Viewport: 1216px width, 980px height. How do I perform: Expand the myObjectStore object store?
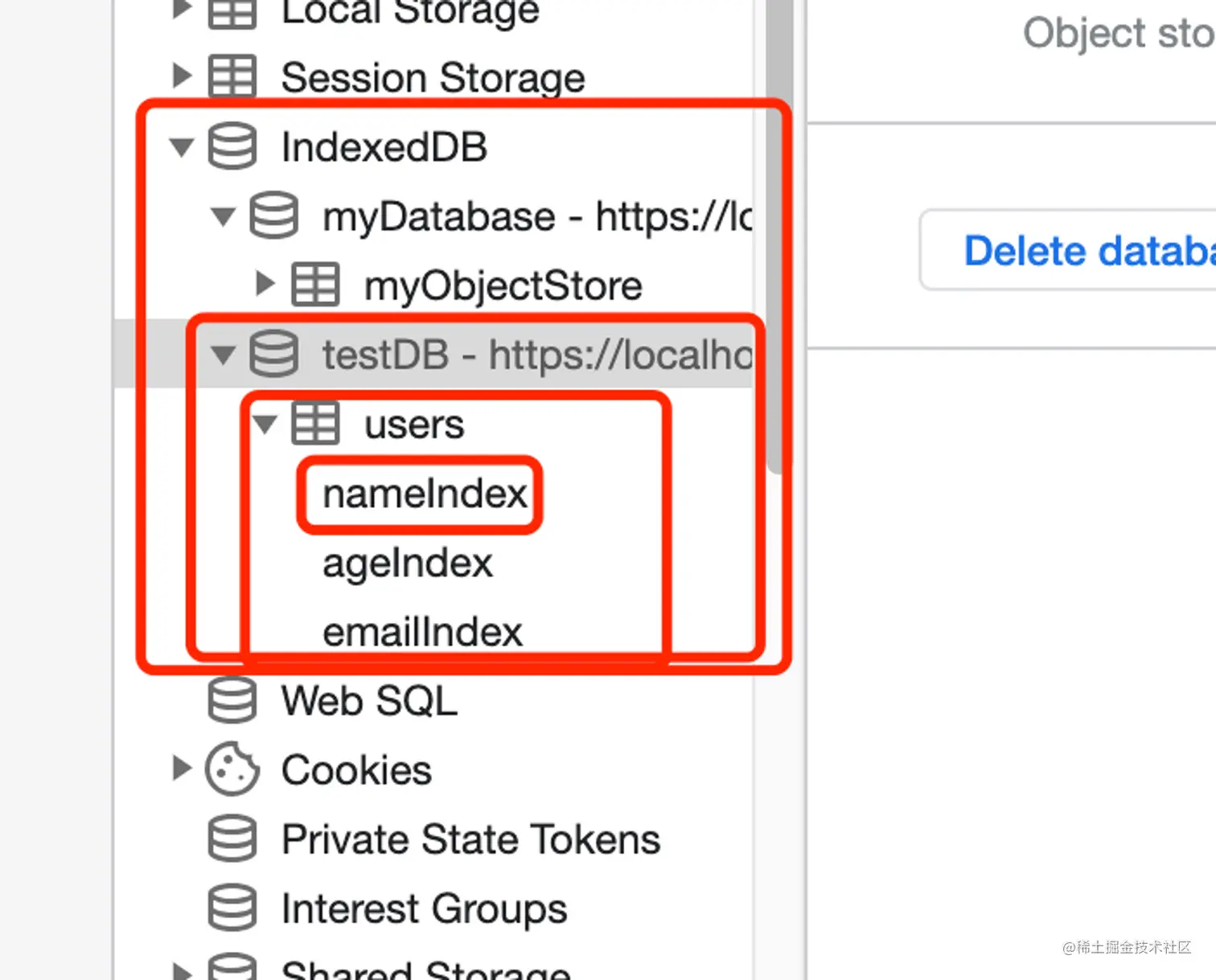coord(265,284)
